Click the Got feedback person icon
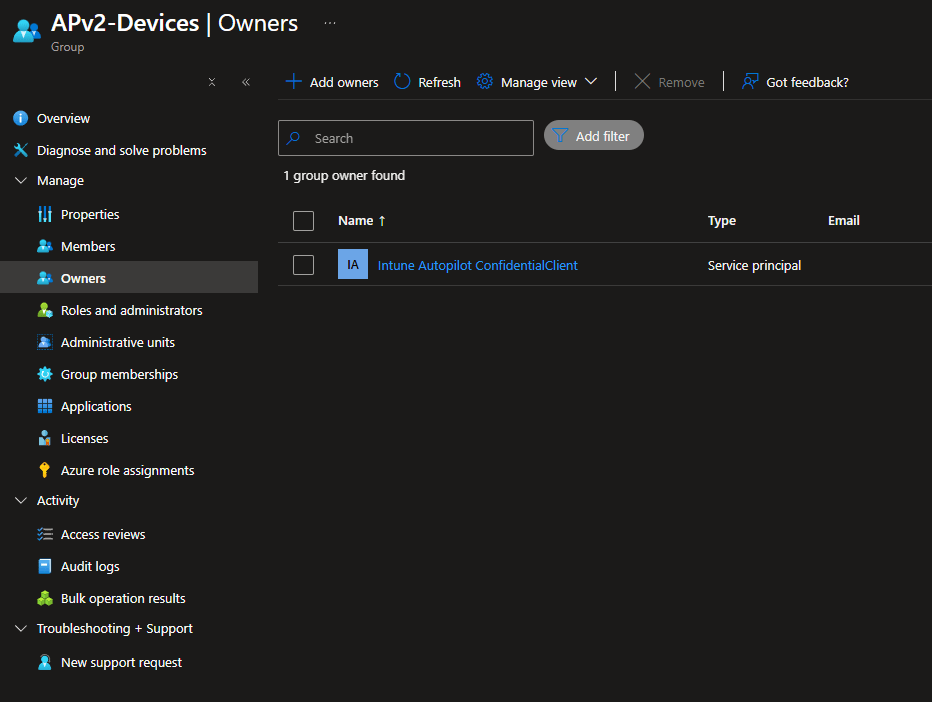Viewport: 932px width, 702px height. click(750, 81)
